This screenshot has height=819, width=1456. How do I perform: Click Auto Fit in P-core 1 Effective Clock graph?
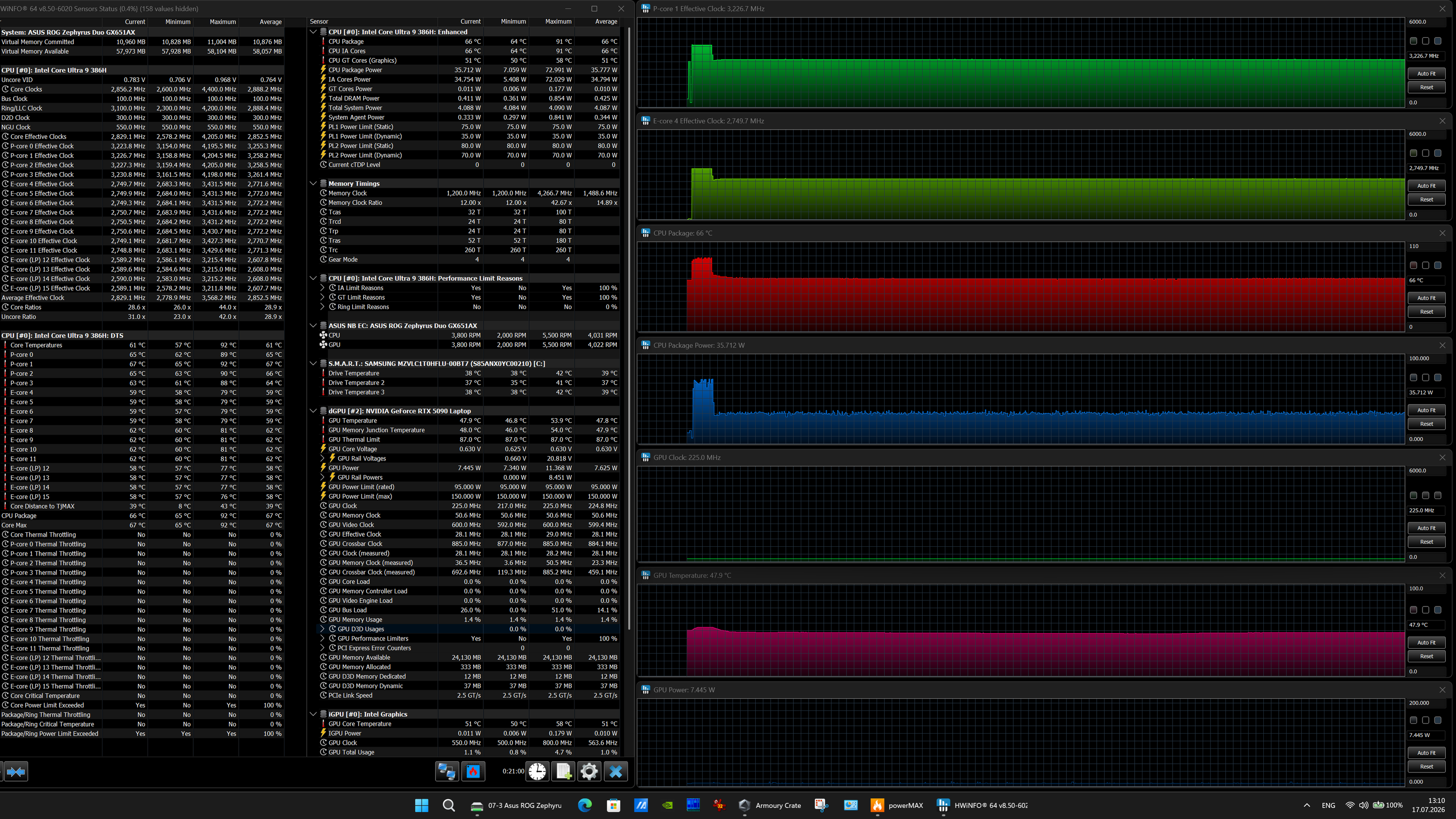pyautogui.click(x=1426, y=73)
